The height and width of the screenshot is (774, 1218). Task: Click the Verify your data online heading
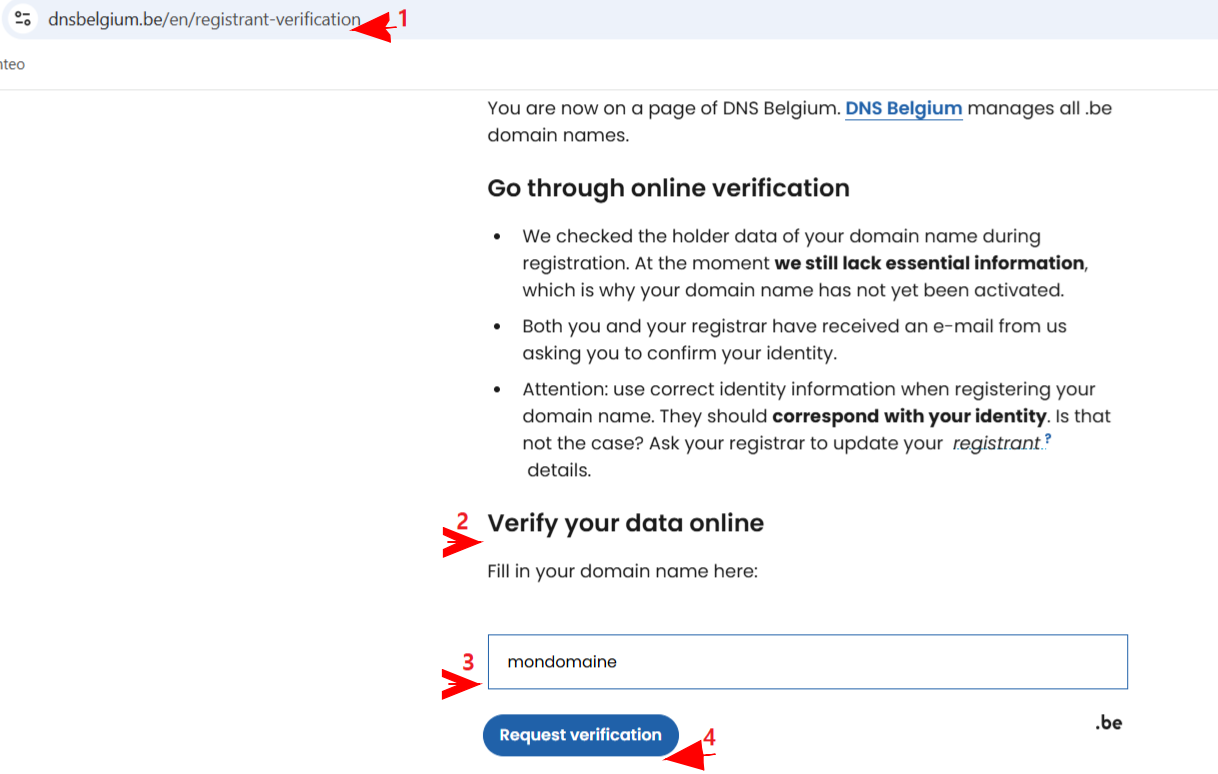point(625,523)
